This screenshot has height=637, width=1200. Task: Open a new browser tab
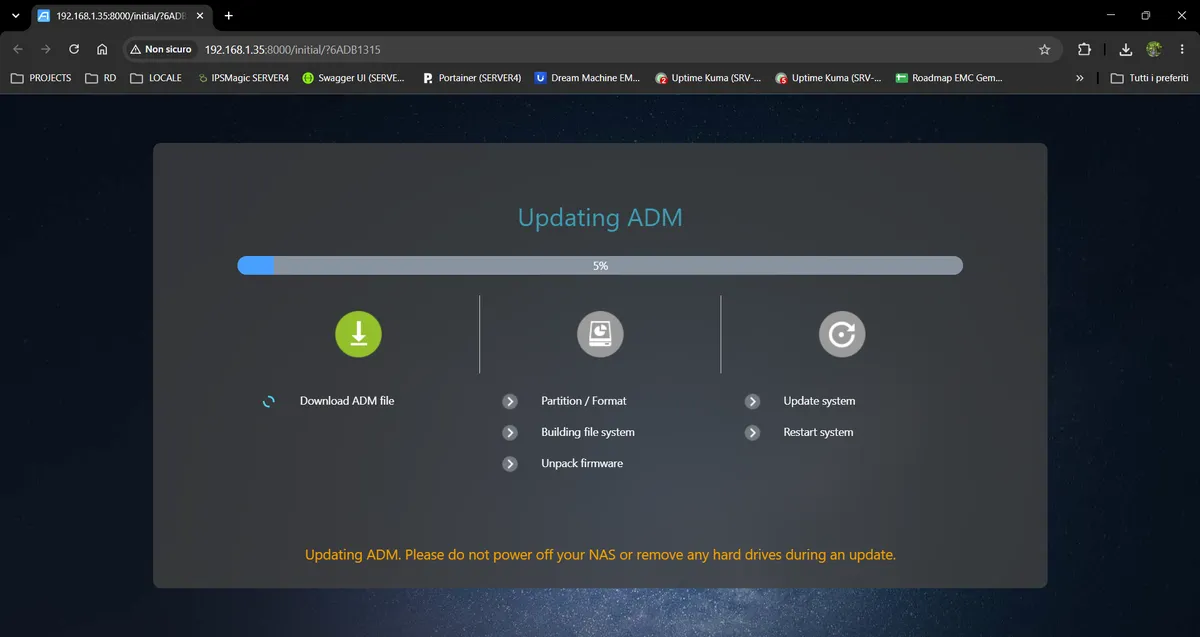(x=229, y=16)
